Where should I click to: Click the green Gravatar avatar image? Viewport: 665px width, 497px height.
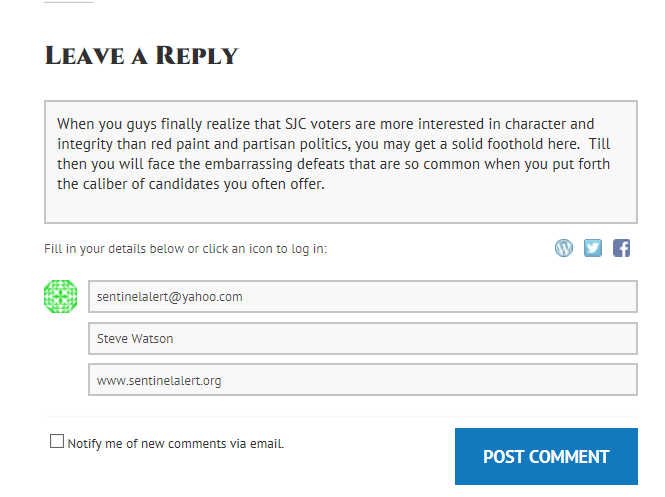tap(61, 297)
